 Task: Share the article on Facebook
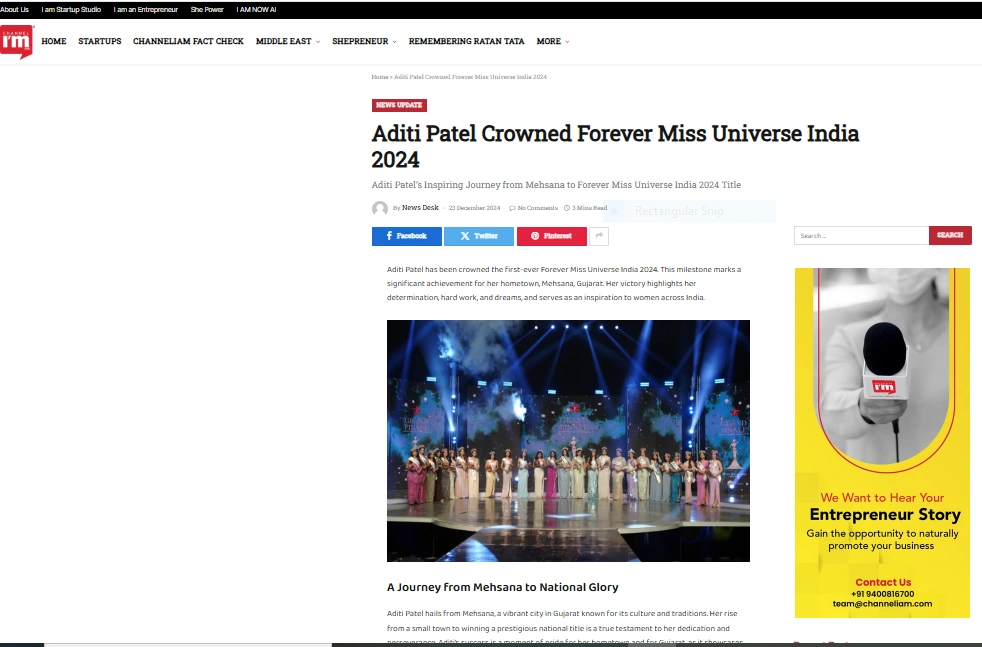pyautogui.click(x=406, y=236)
